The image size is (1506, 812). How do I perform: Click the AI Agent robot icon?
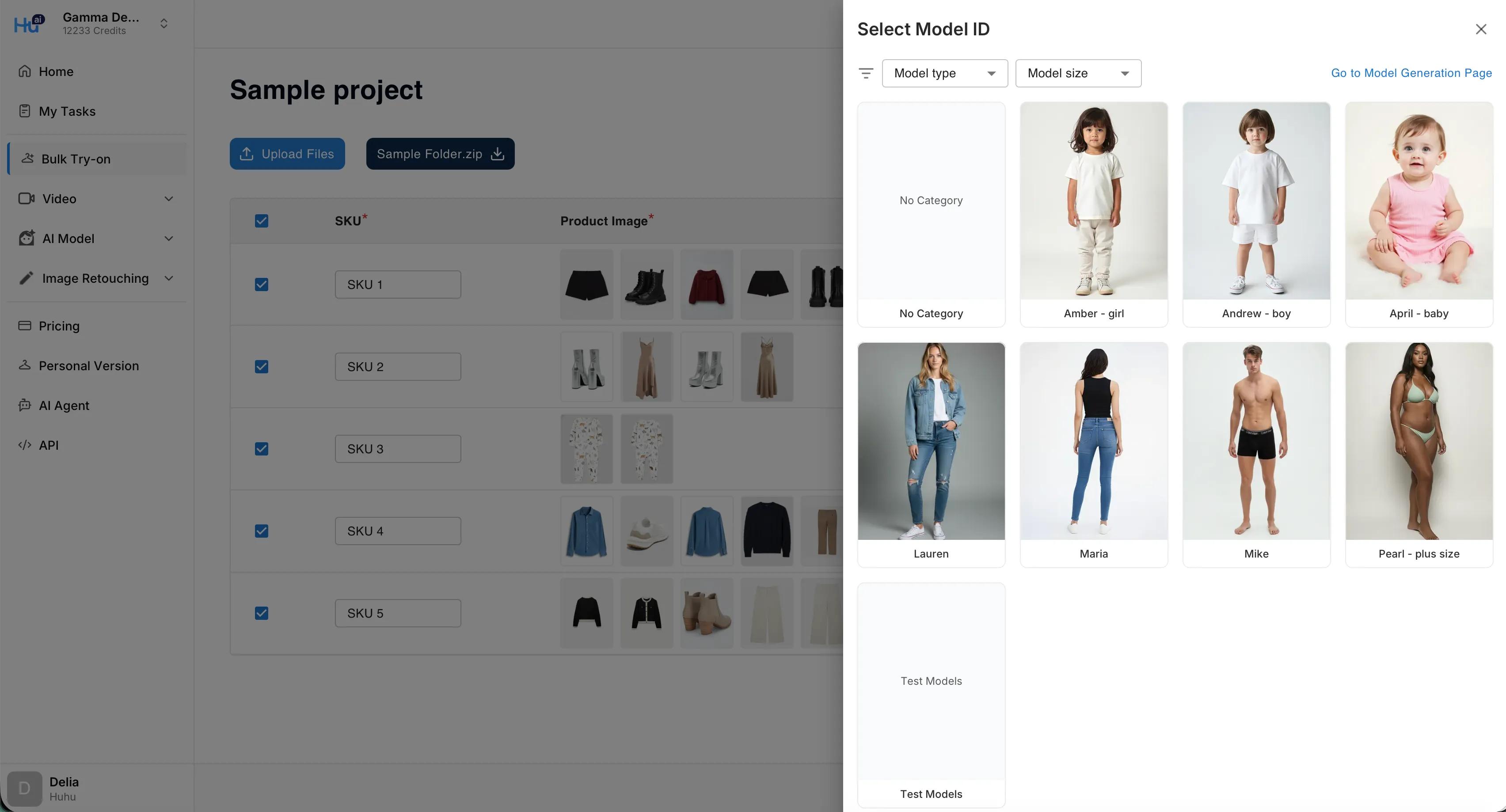[25, 405]
